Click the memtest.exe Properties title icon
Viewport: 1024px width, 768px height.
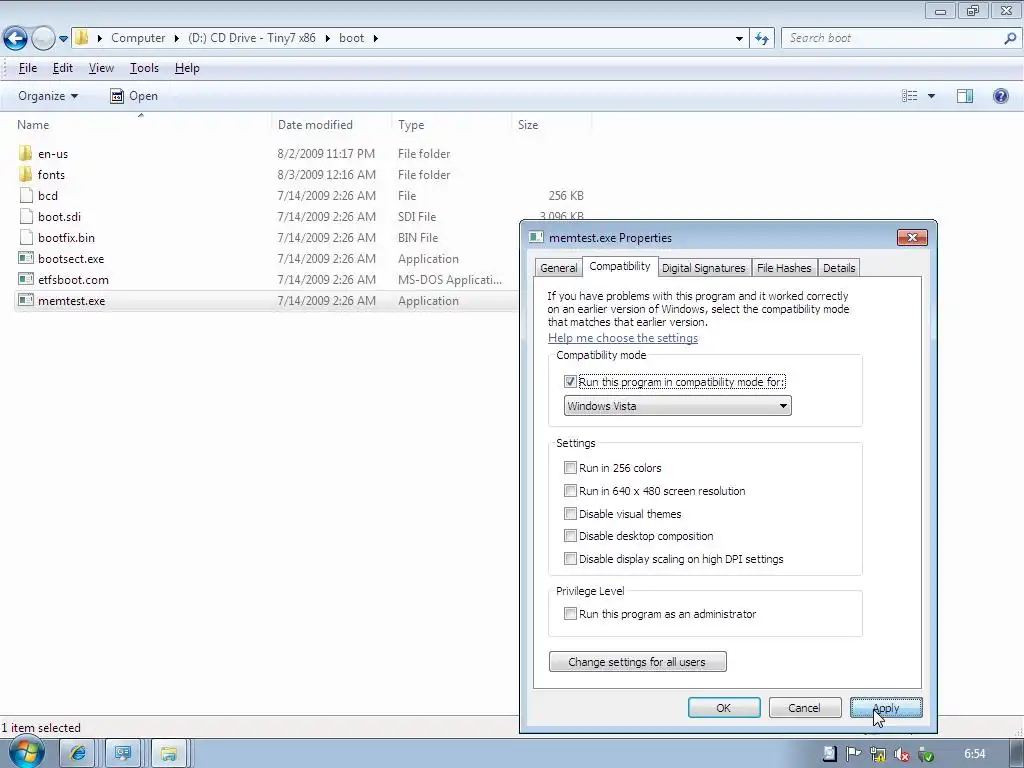click(x=536, y=237)
